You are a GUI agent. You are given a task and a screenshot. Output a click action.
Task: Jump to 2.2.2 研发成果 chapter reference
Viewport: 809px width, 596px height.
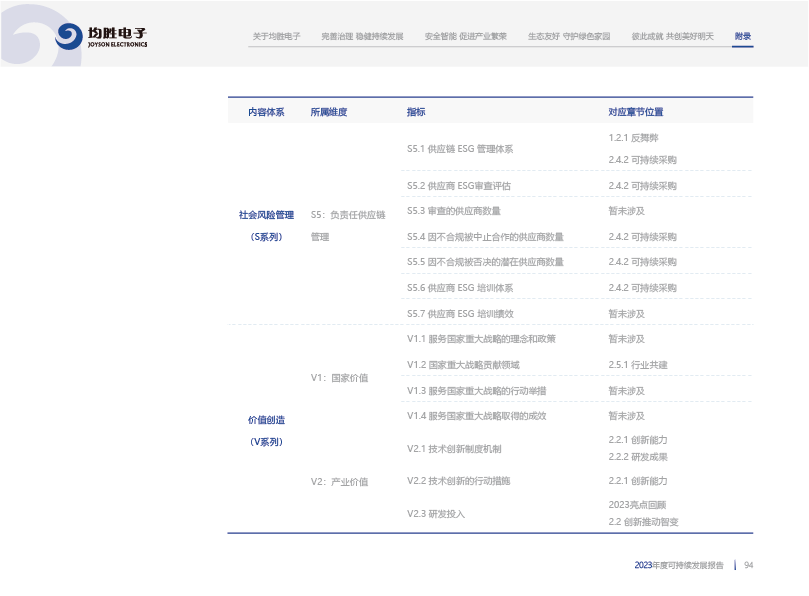[x=637, y=456]
